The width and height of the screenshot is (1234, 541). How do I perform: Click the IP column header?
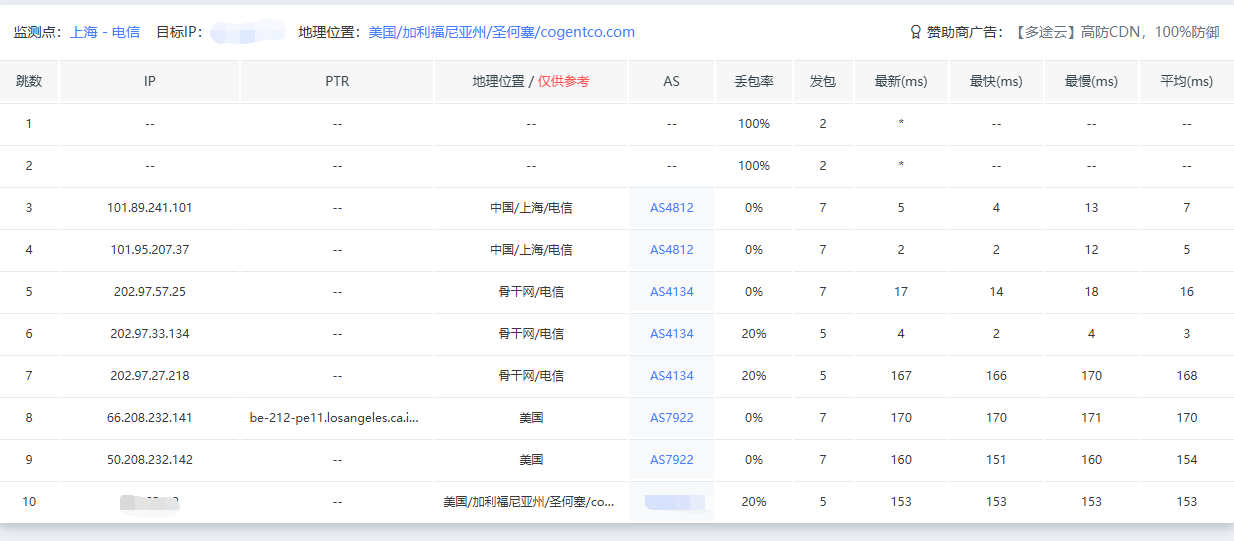[x=150, y=82]
